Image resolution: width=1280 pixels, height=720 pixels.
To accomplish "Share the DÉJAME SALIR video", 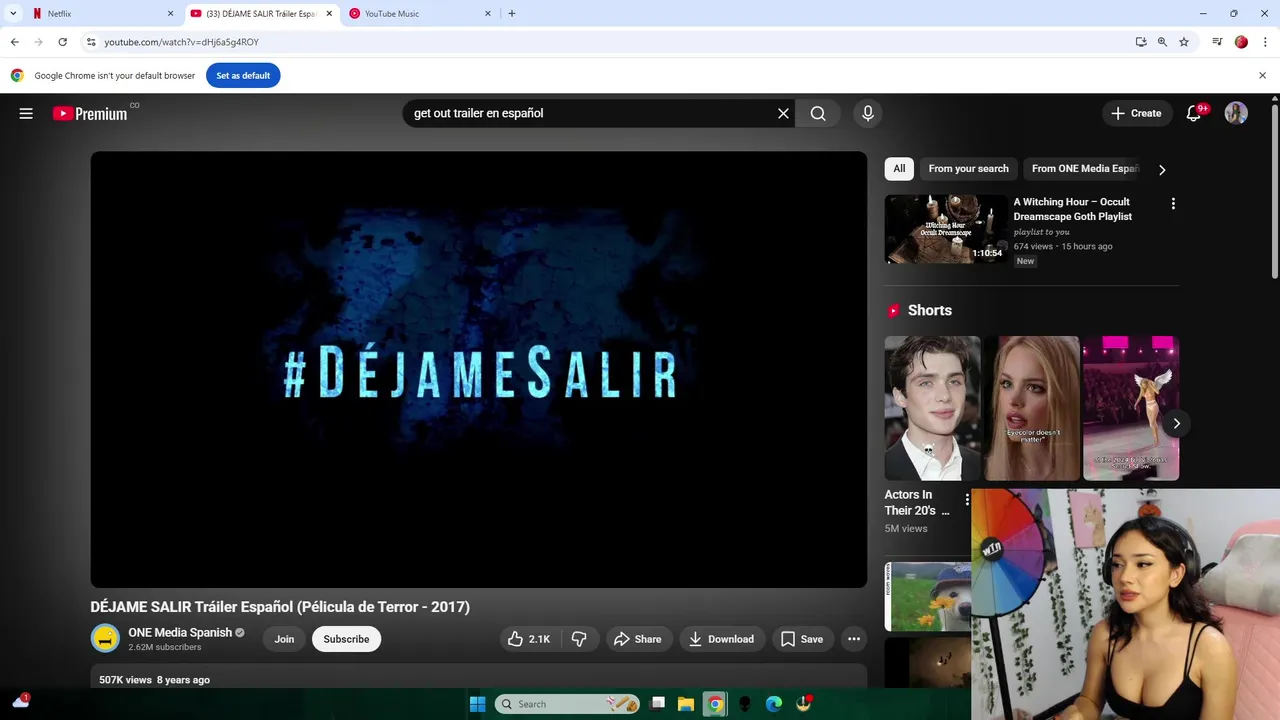I will pos(638,639).
